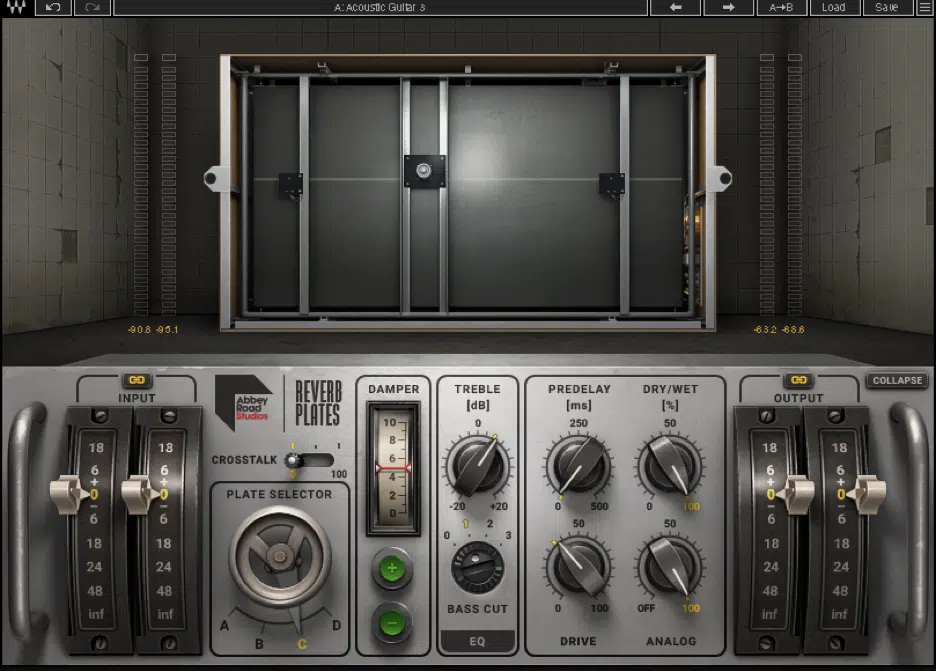936x672 pixels.
Task: Click the Drive knob
Action: click(578, 567)
